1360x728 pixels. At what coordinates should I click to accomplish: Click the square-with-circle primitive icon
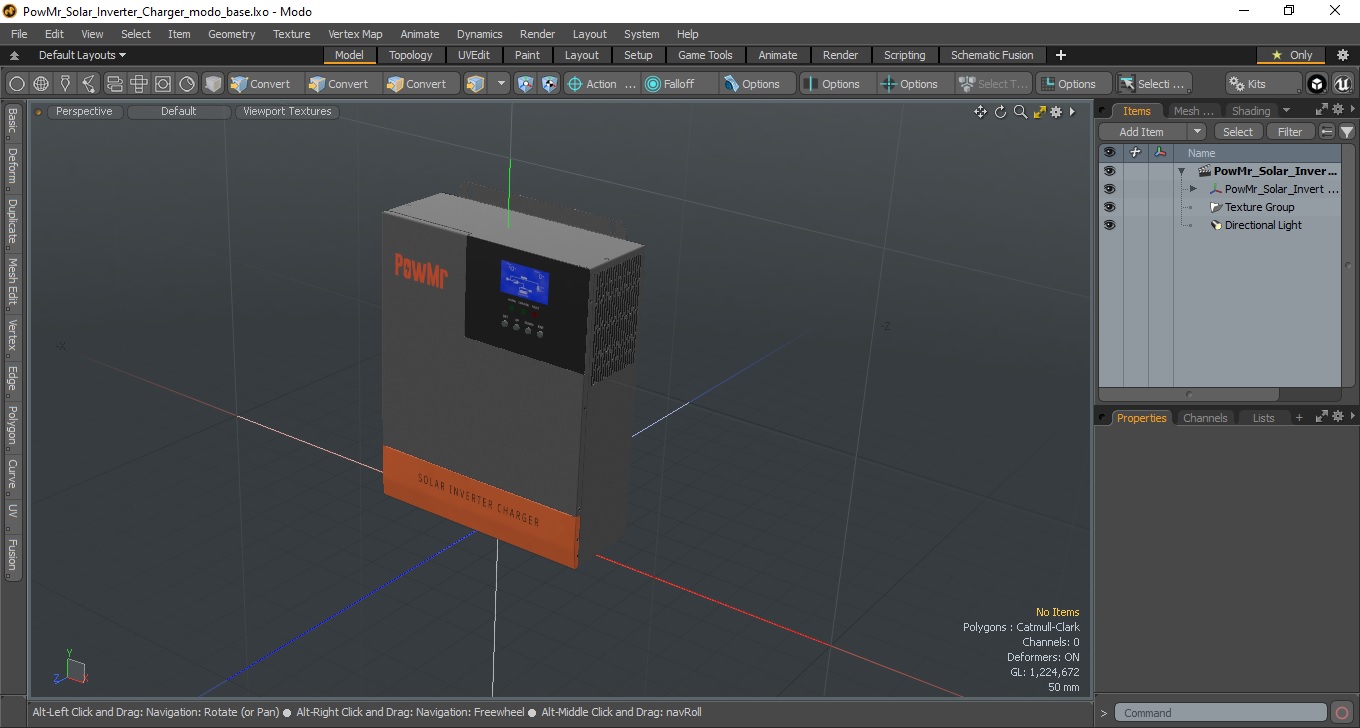[163, 84]
